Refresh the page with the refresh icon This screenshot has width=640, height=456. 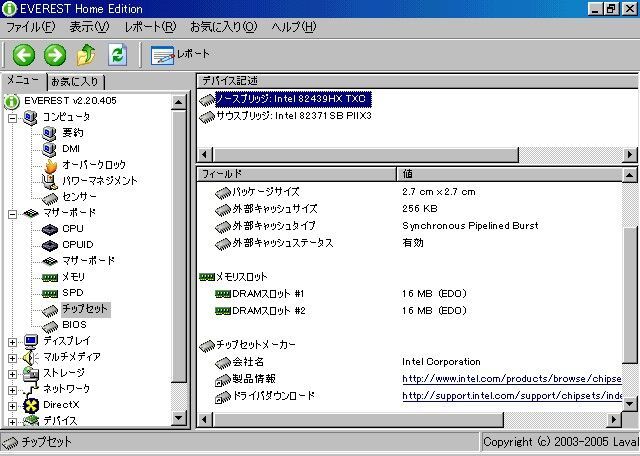[118, 55]
